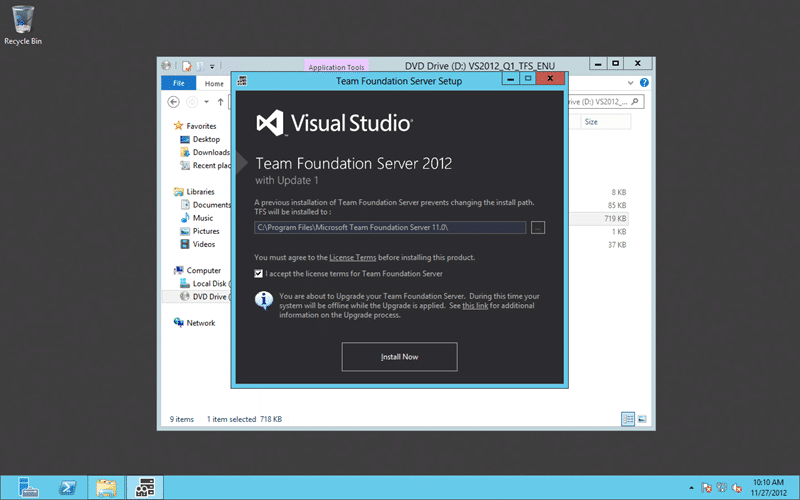
Task: Open File Explorer from the taskbar
Action: [x=106, y=488]
